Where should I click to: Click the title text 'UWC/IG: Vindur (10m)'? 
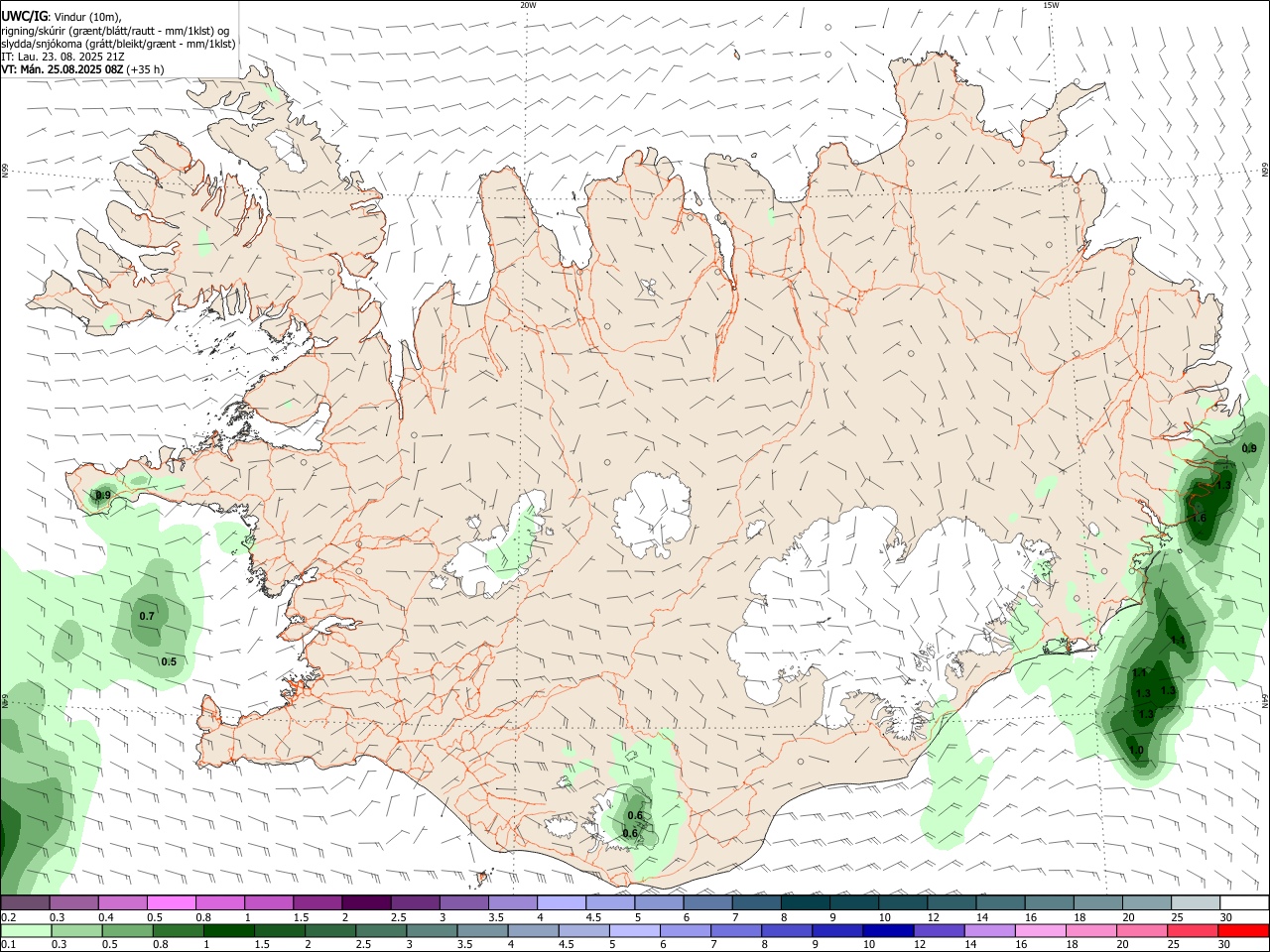point(62,17)
